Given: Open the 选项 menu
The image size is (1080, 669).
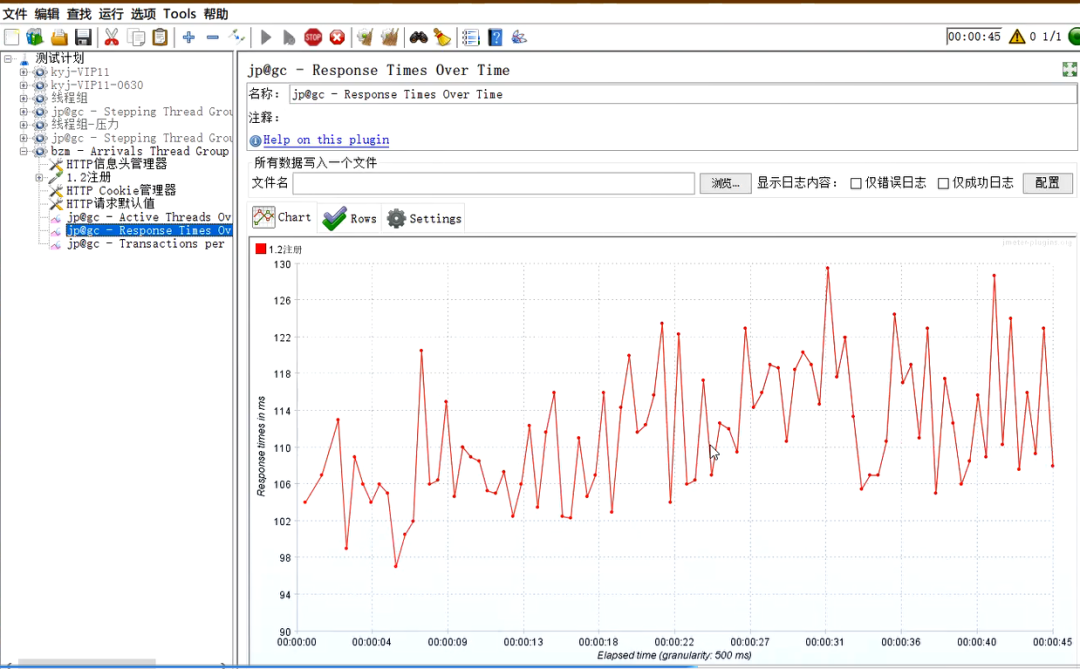Looking at the screenshot, I should pos(143,14).
